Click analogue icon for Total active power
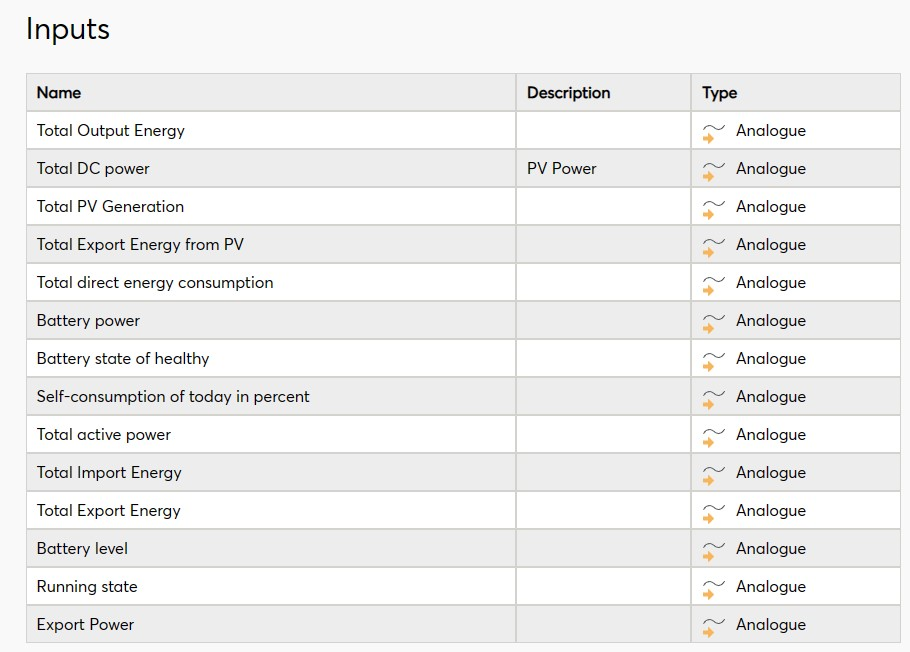Image resolution: width=910 pixels, height=652 pixels. click(x=713, y=436)
